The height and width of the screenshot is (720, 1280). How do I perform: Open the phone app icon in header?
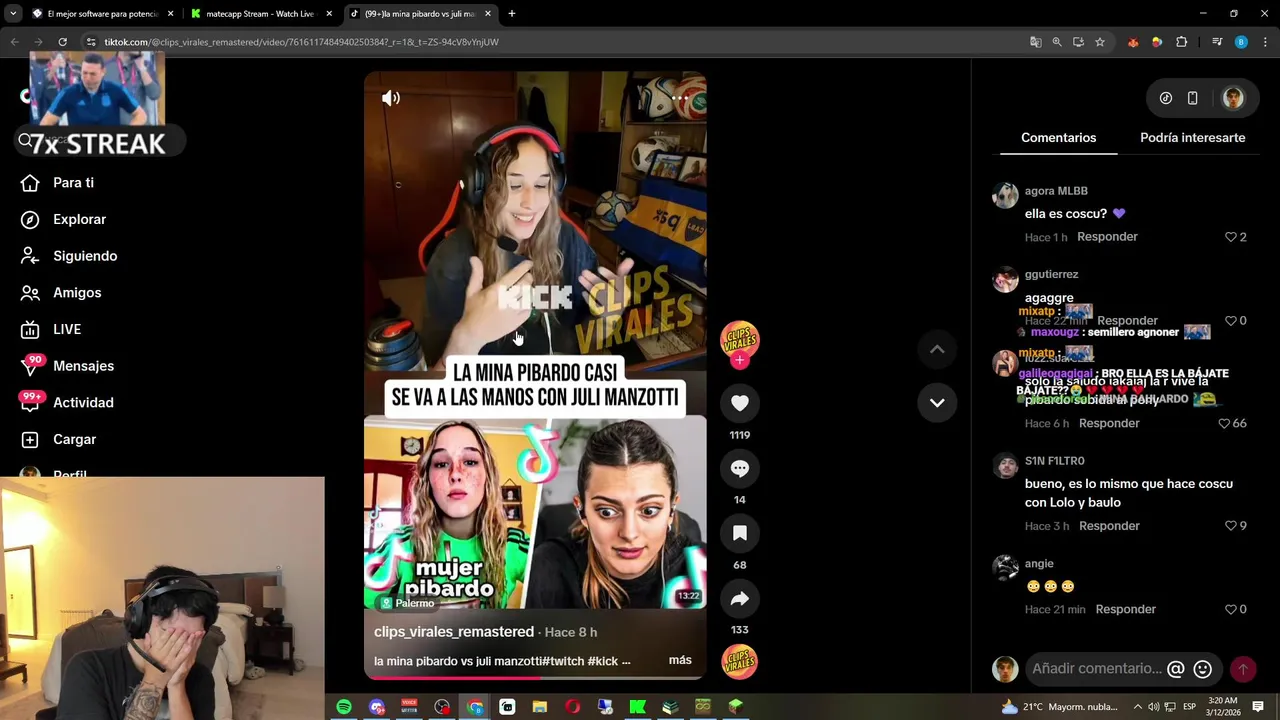tap(1192, 98)
